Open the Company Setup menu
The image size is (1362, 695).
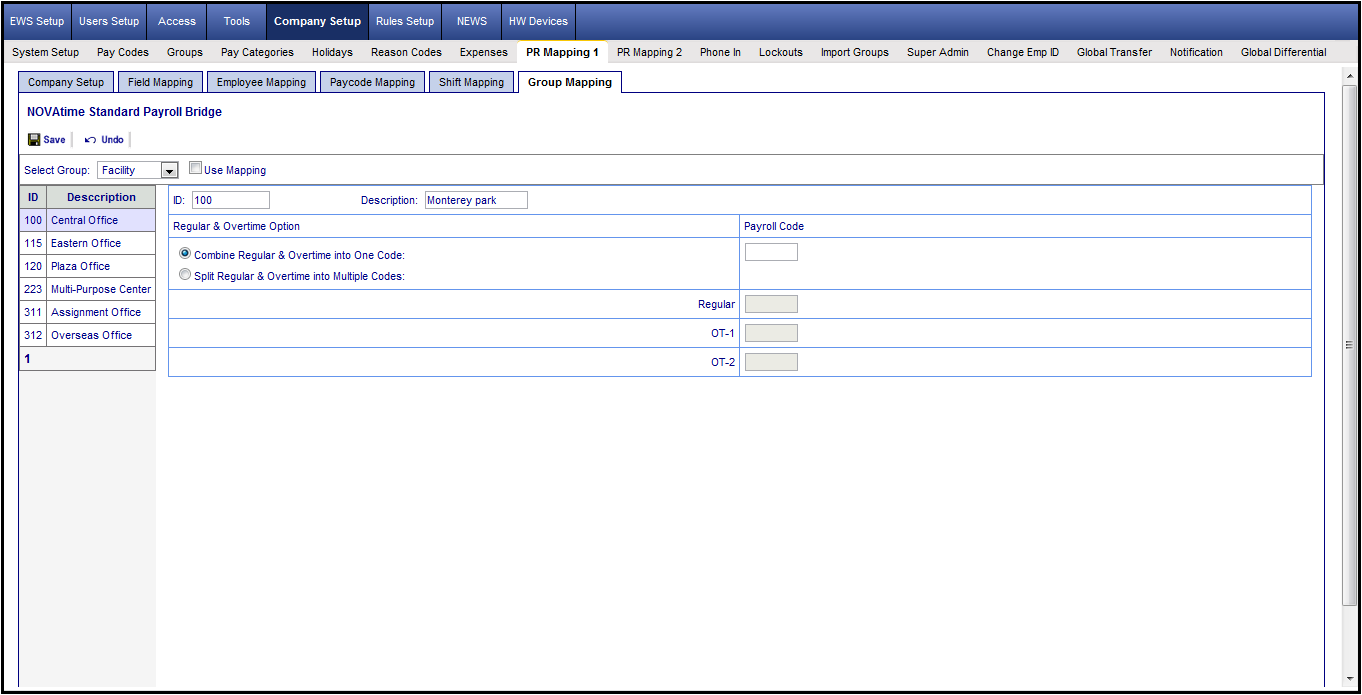(x=318, y=21)
